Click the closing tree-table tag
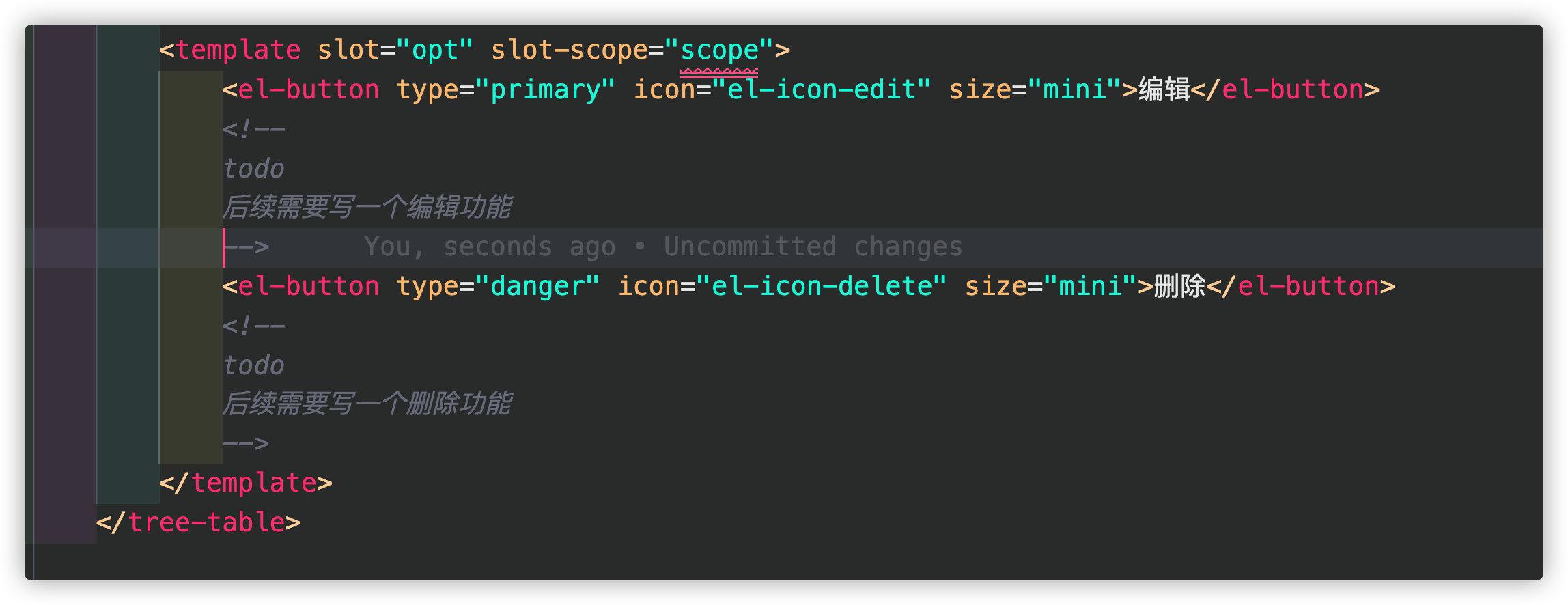1568x605 pixels. [x=199, y=522]
